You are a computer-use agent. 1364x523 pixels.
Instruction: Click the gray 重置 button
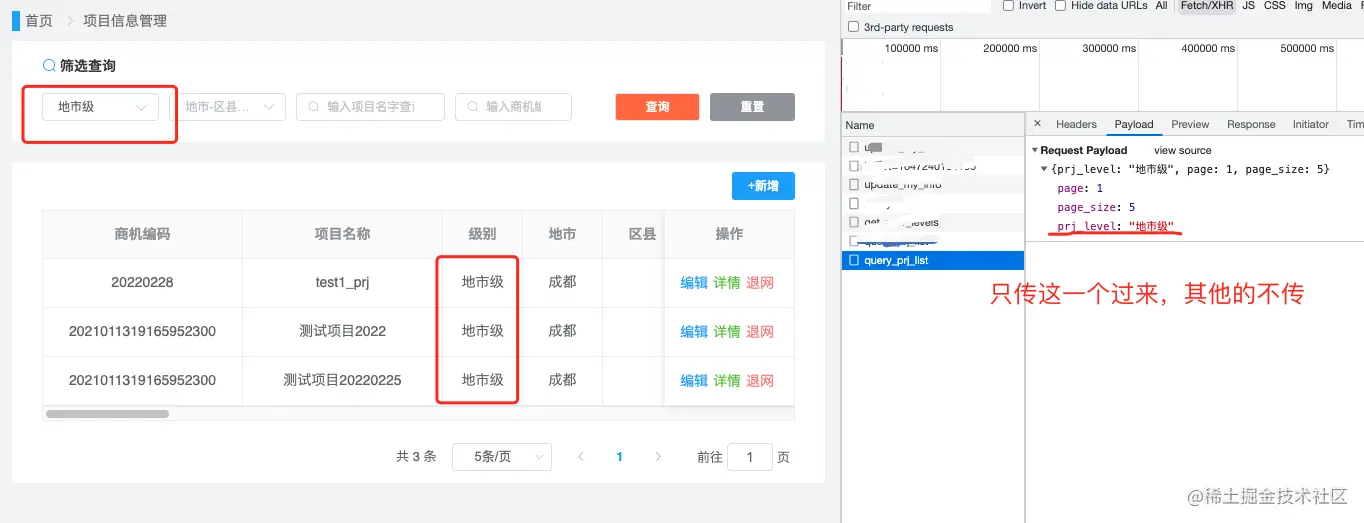pyautogui.click(x=752, y=107)
